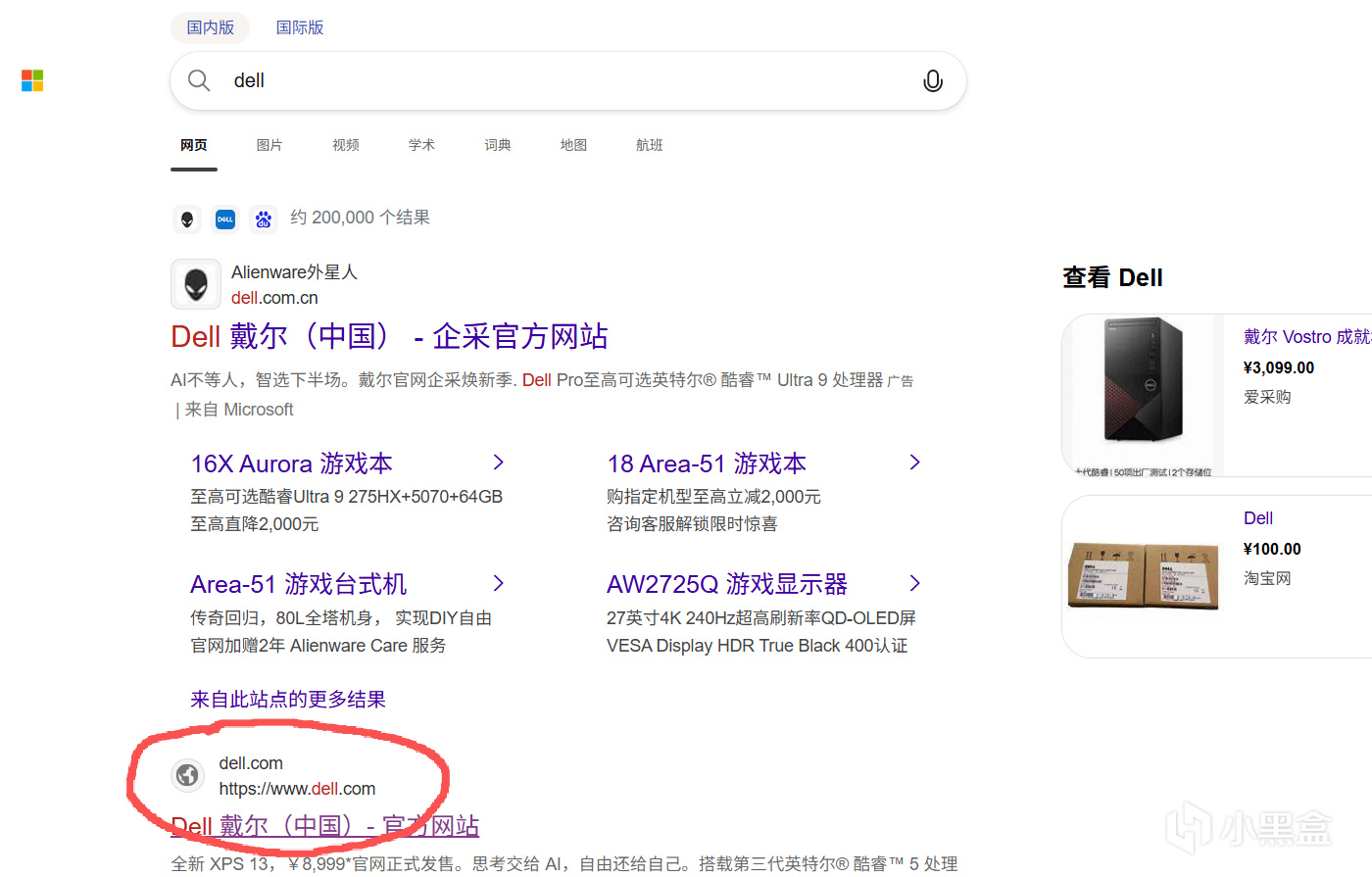Click the dell.com.cn URL text
1372x877 pixels.
coord(274,298)
